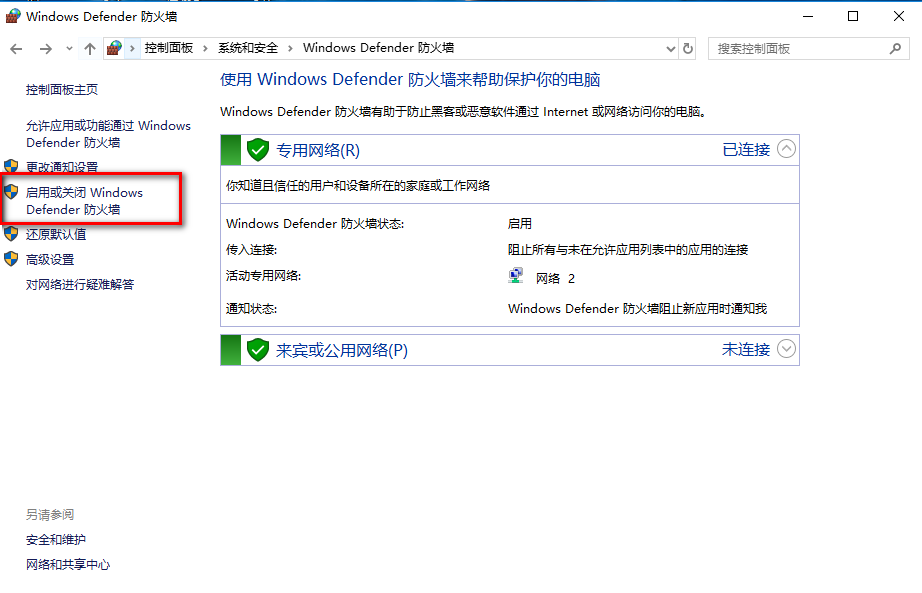This screenshot has width=922, height=593.
Task: Click 还原默认值 in the left pane
Action: coord(56,234)
